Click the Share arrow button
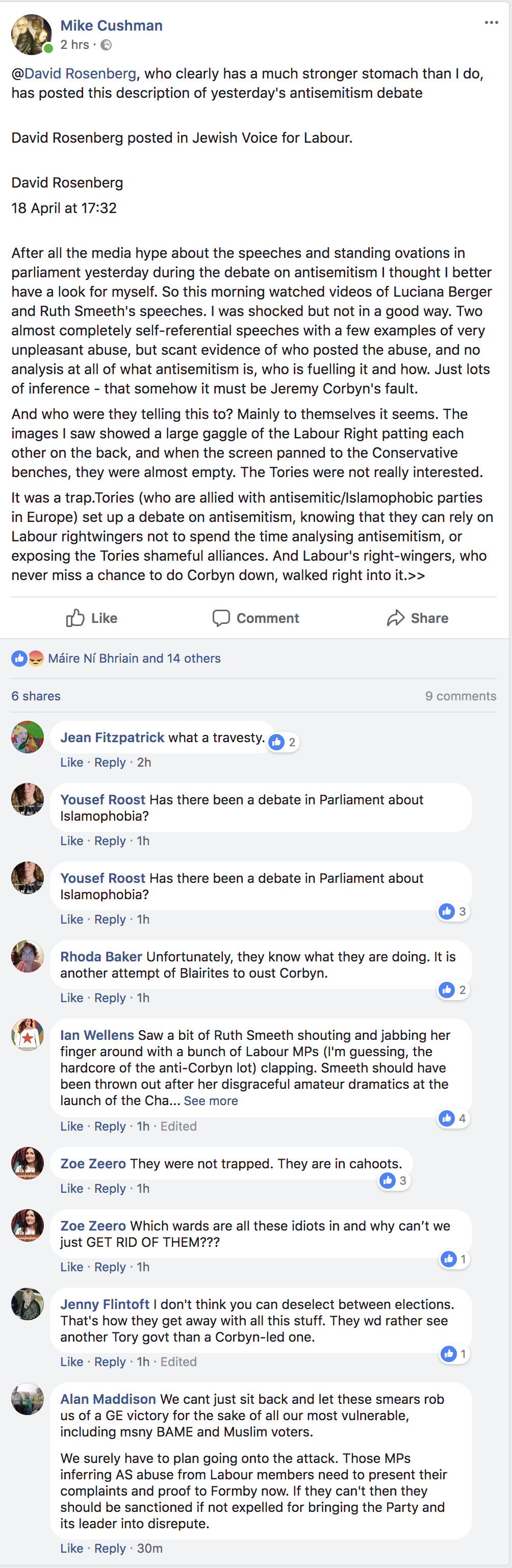This screenshot has width=512, height=1568. pos(418,618)
